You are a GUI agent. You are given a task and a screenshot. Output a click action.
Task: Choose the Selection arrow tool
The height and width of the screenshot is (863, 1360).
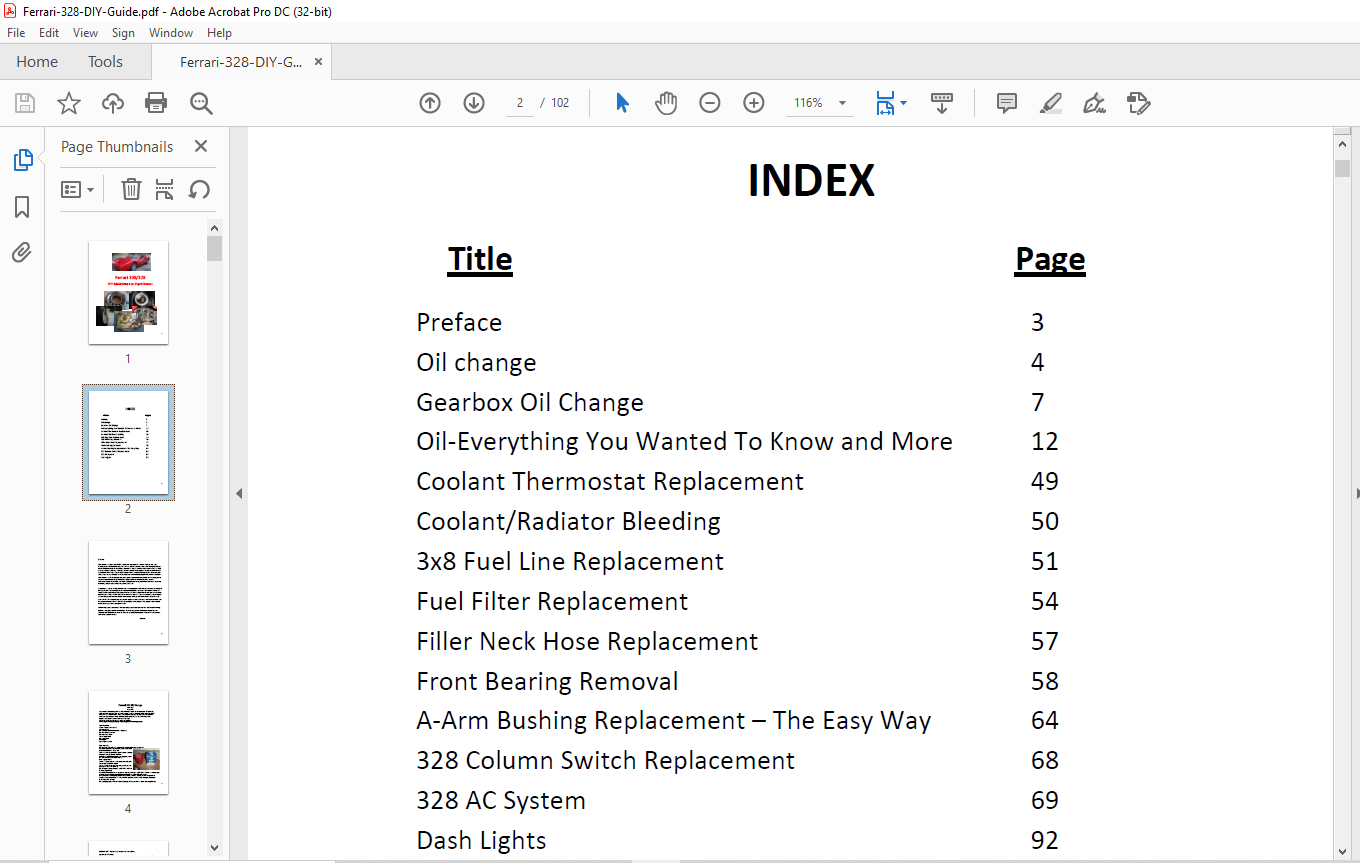[x=622, y=103]
